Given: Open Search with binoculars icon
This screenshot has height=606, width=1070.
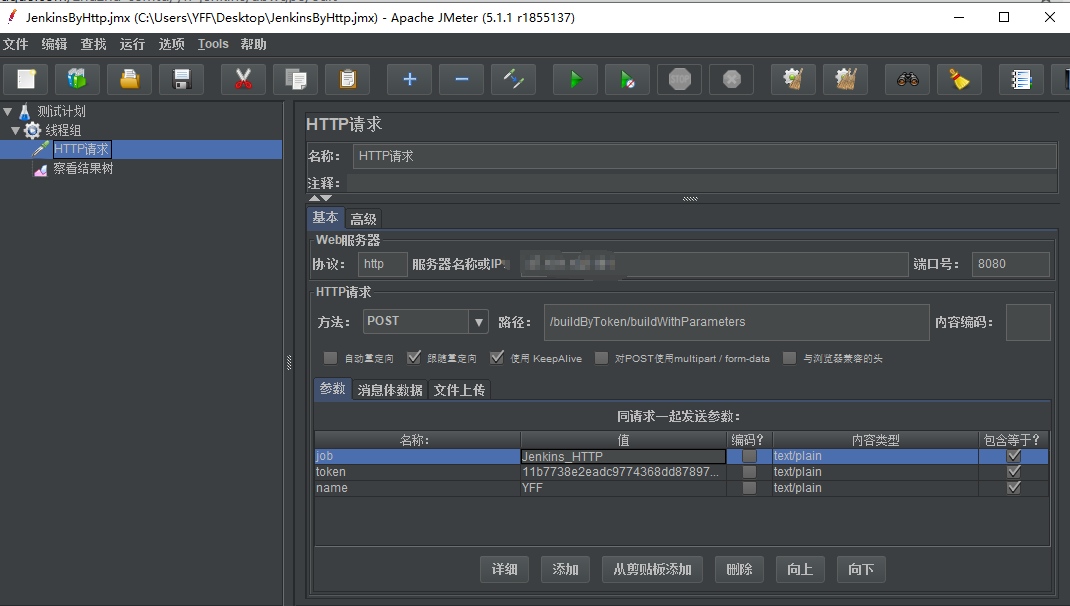Looking at the screenshot, I should 907,79.
